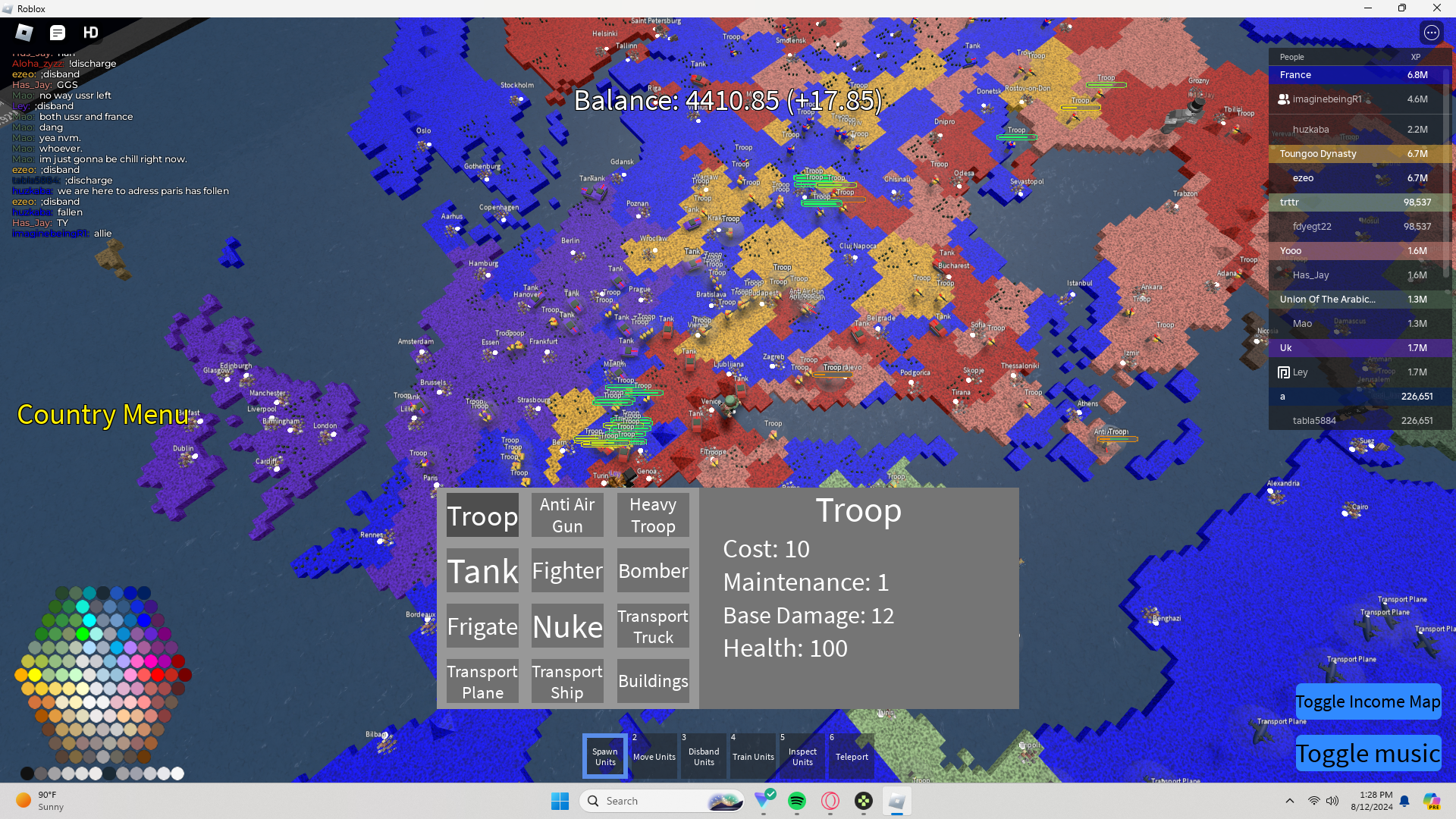Open the Roblox menu icon
The height and width of the screenshot is (819, 1456).
pos(24,33)
